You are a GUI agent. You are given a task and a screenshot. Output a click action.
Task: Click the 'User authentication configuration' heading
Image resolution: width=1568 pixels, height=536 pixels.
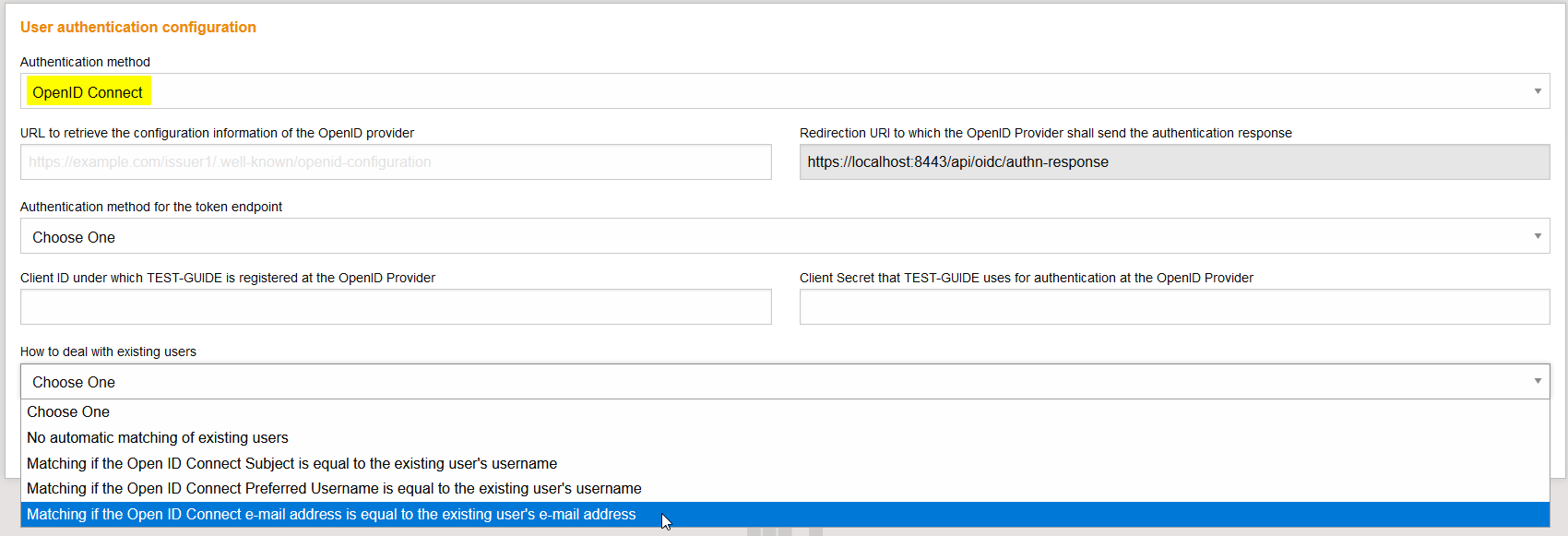138,28
